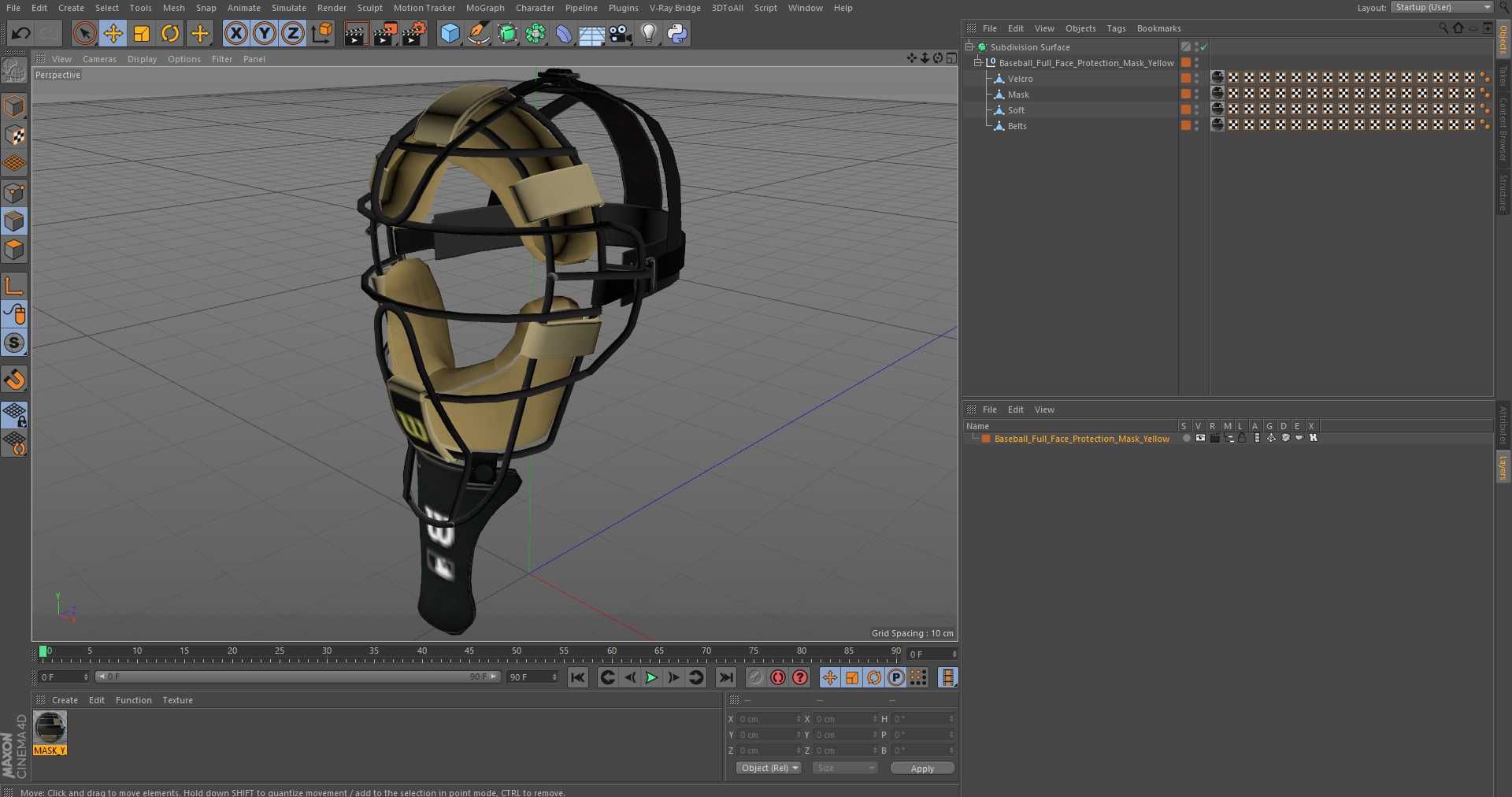Open material manager Texture menu
Image resolution: width=1512 pixels, height=797 pixels.
coord(177,700)
